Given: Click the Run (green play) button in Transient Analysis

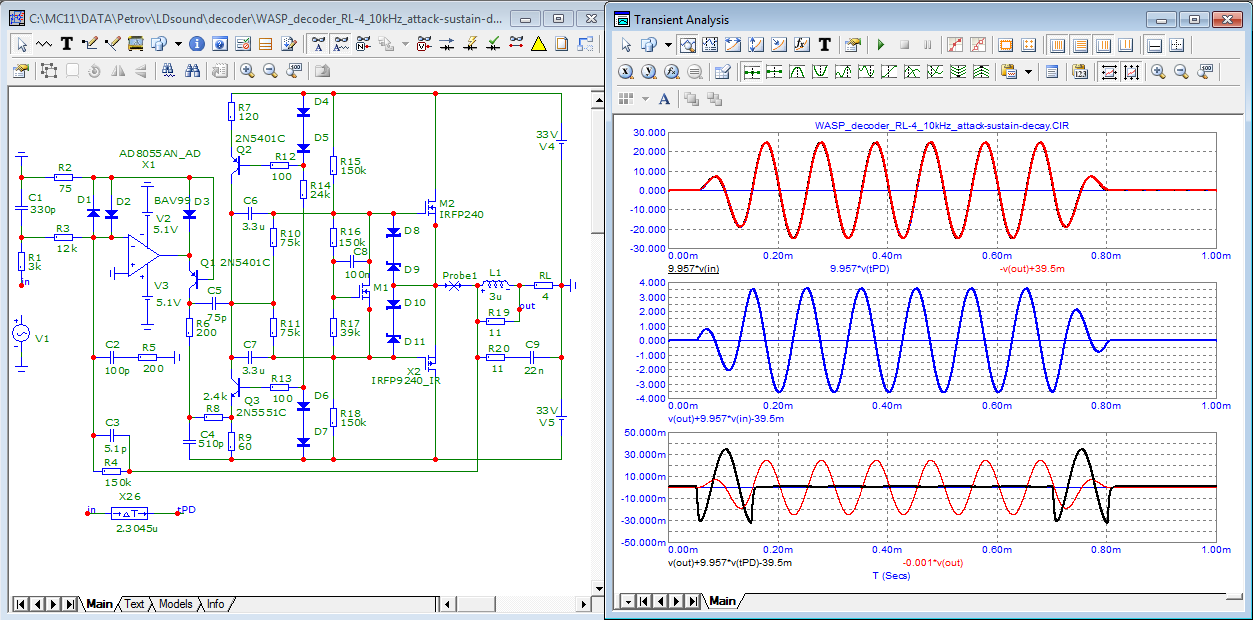Looking at the screenshot, I should coord(880,45).
